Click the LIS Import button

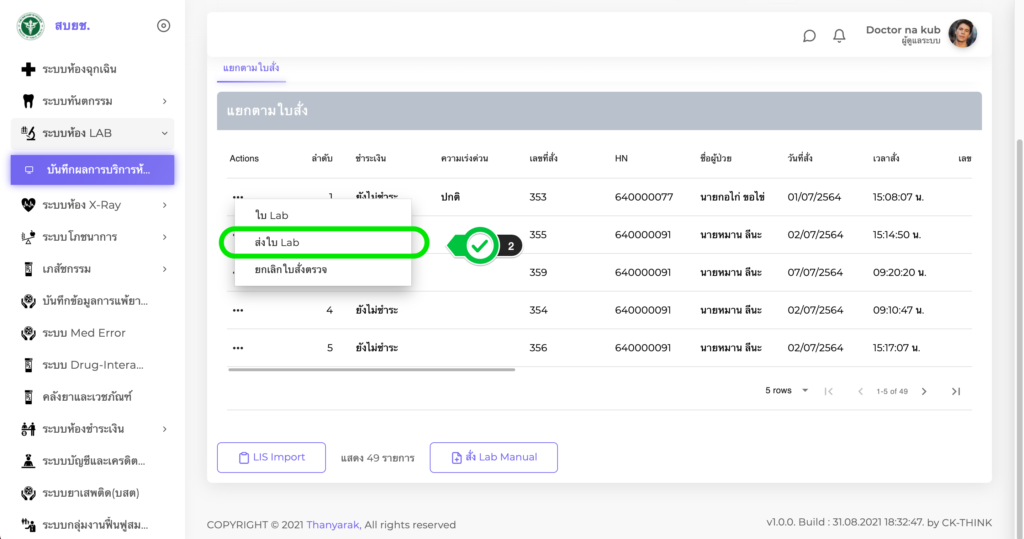pos(271,457)
